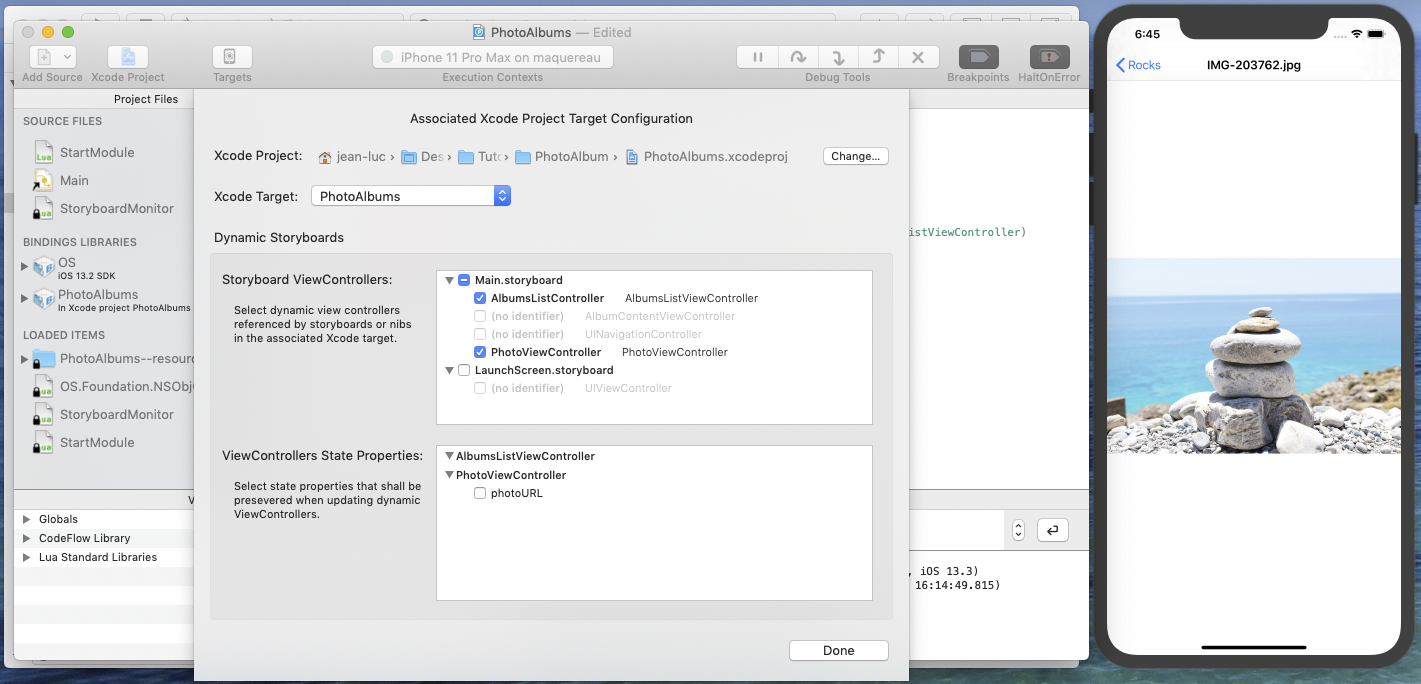1421x684 pixels.
Task: Click the Step Out debug tool
Action: click(878, 57)
